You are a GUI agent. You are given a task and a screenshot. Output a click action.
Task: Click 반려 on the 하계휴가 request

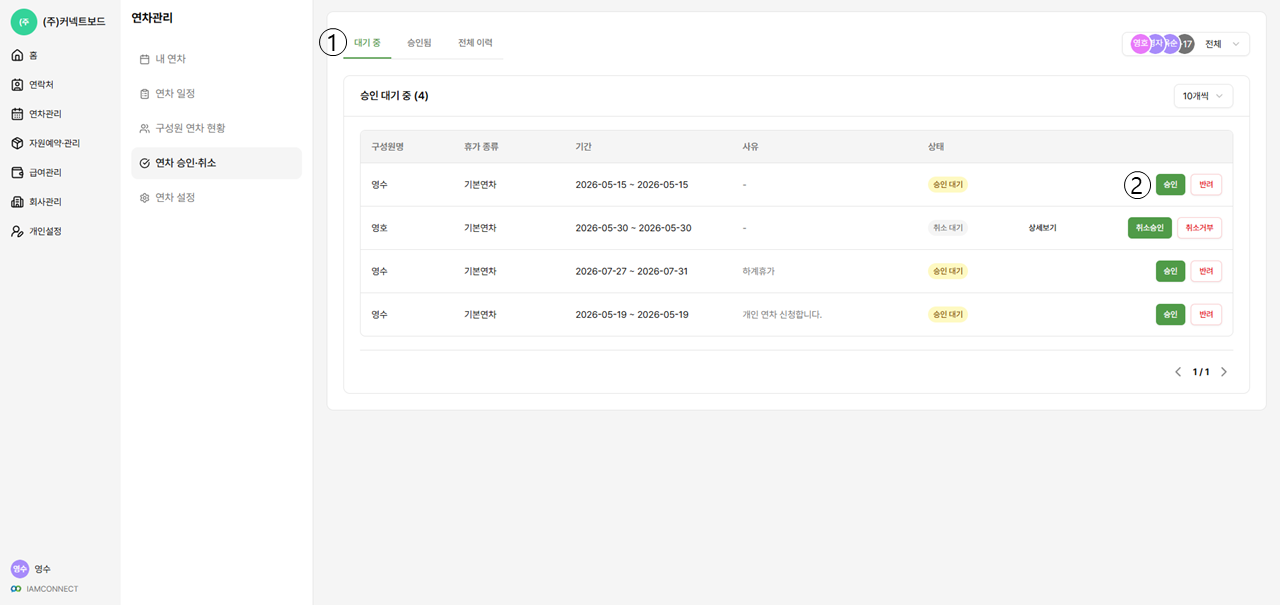tap(1206, 271)
